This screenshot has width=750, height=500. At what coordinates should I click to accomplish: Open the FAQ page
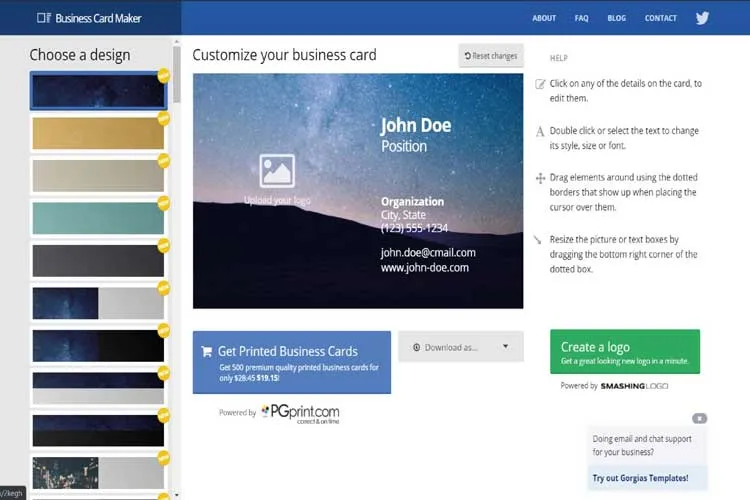pyautogui.click(x=581, y=18)
